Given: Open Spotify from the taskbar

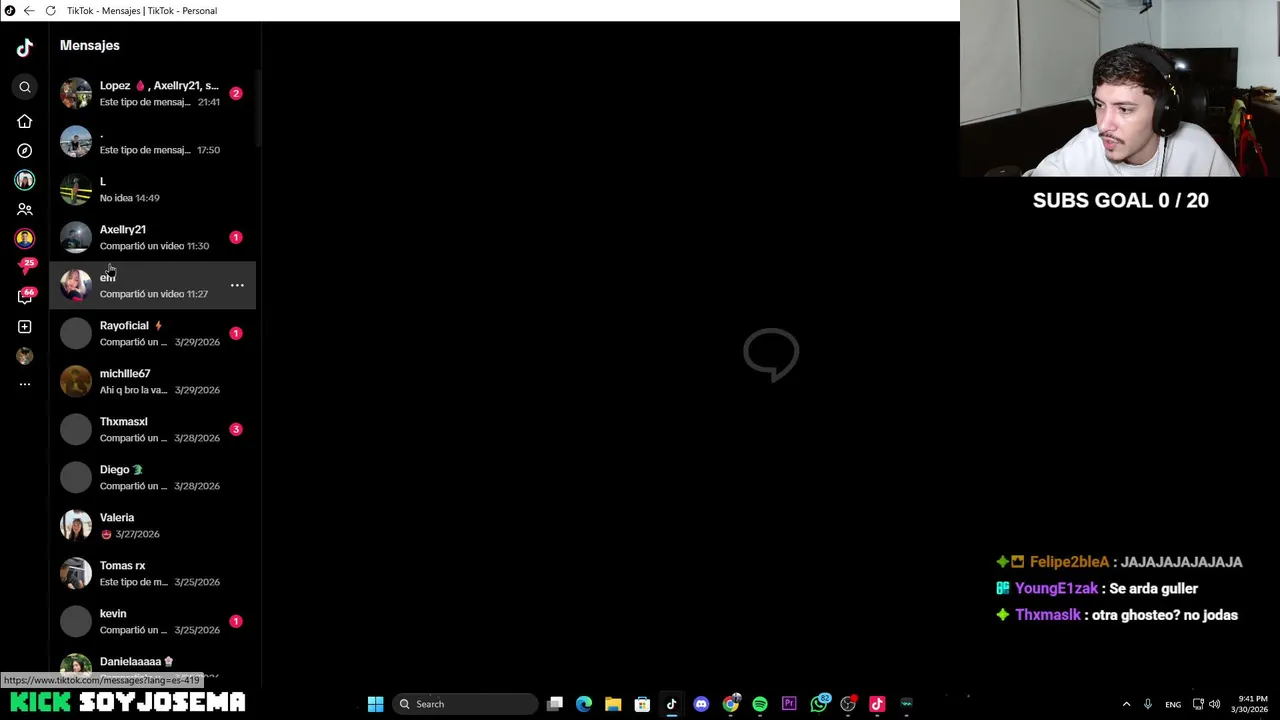Looking at the screenshot, I should 760,704.
